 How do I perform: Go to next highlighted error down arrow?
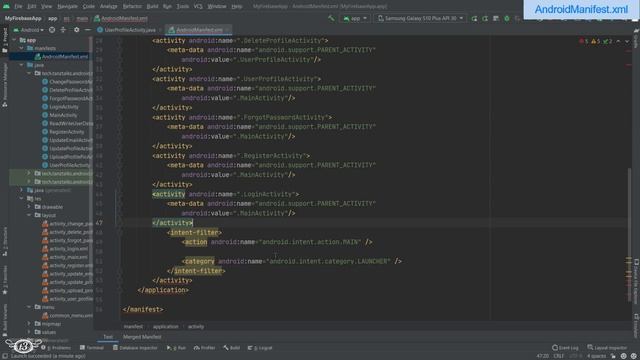tap(627, 41)
